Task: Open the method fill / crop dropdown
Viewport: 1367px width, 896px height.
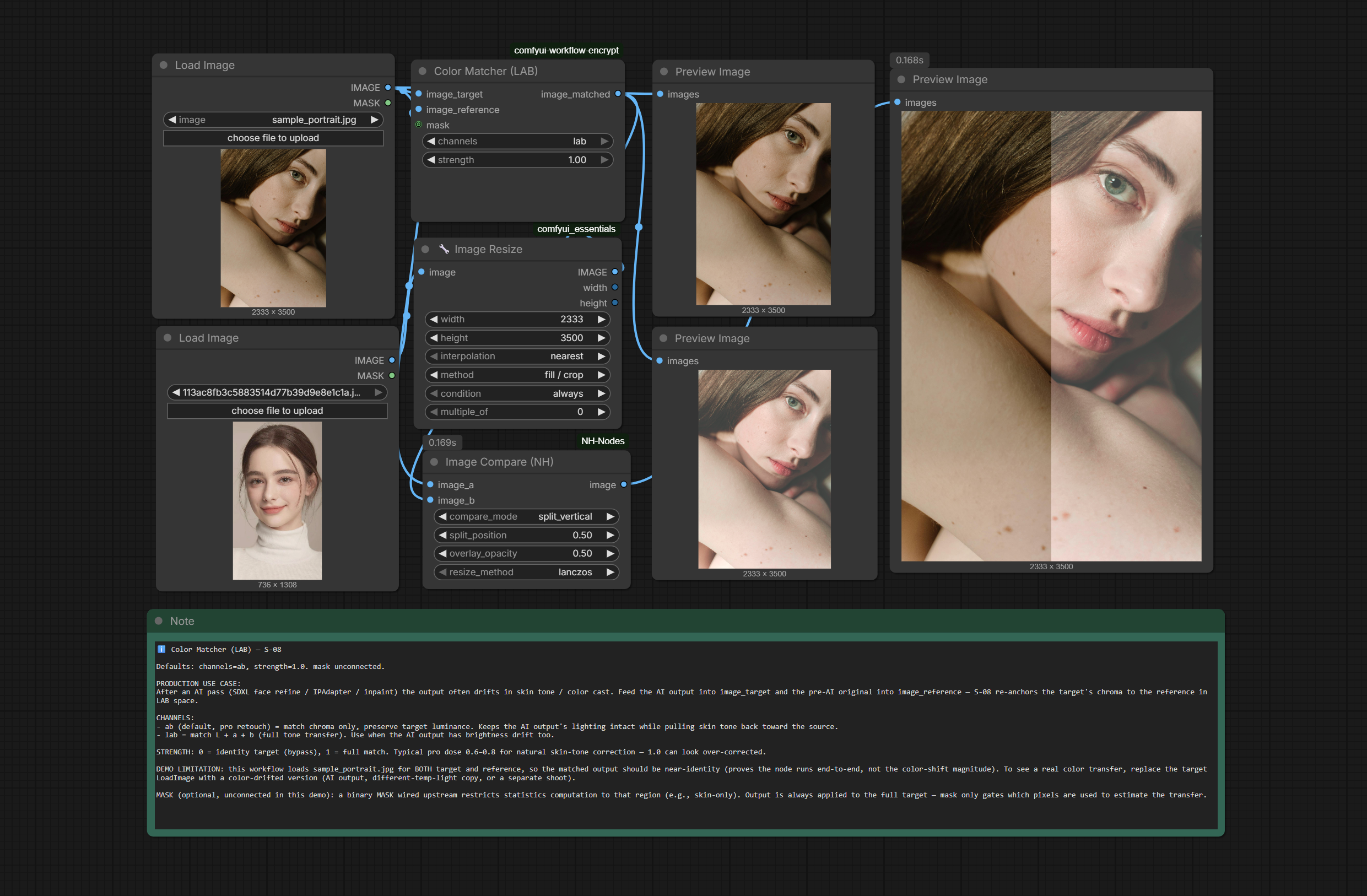Action: tap(517, 375)
